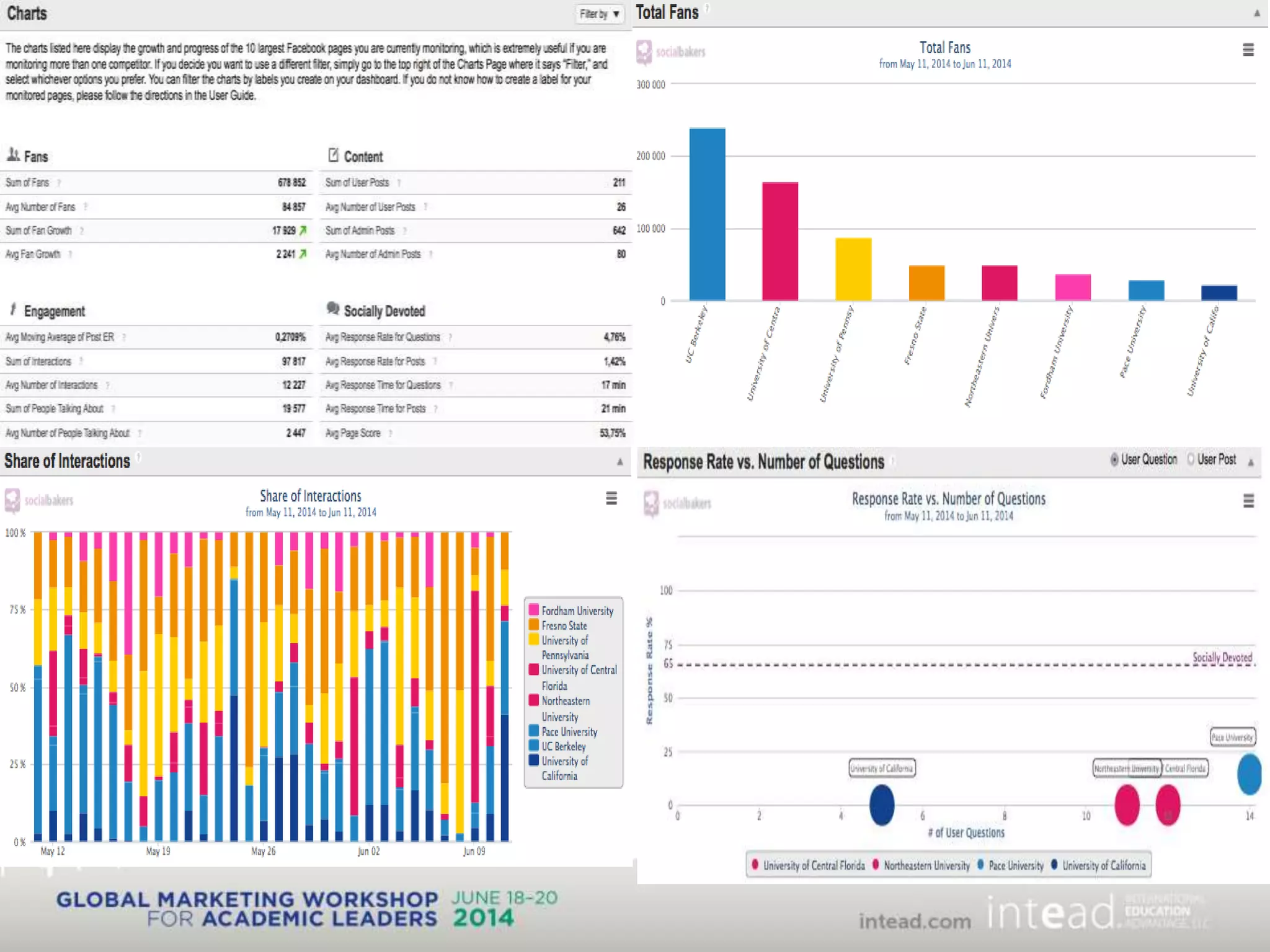Click the socialbakers logo in Total Fans chart

(670, 52)
